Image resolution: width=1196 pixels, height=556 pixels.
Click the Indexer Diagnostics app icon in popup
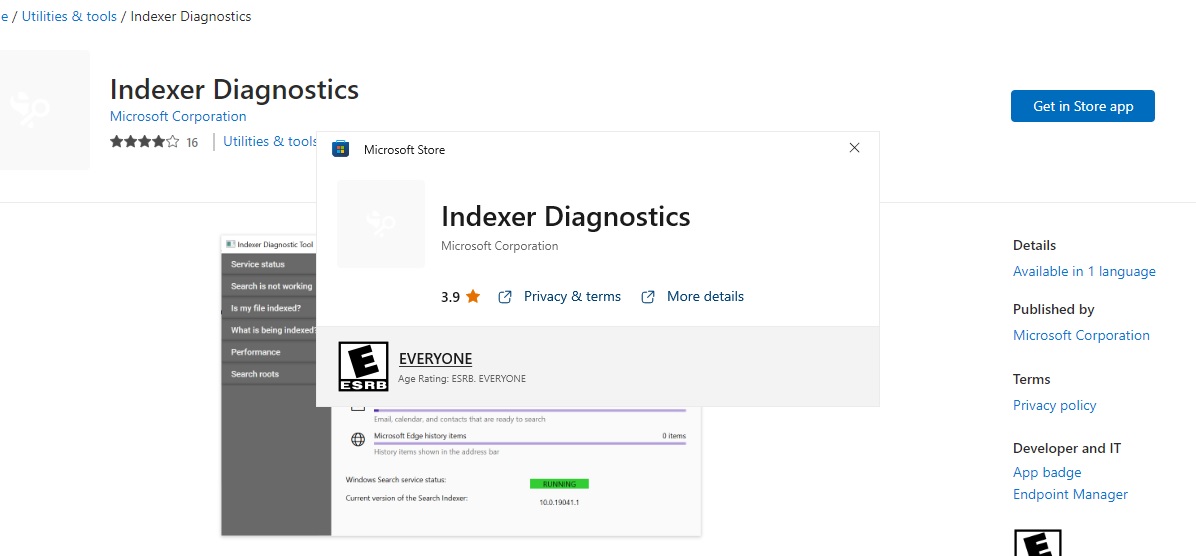381,223
